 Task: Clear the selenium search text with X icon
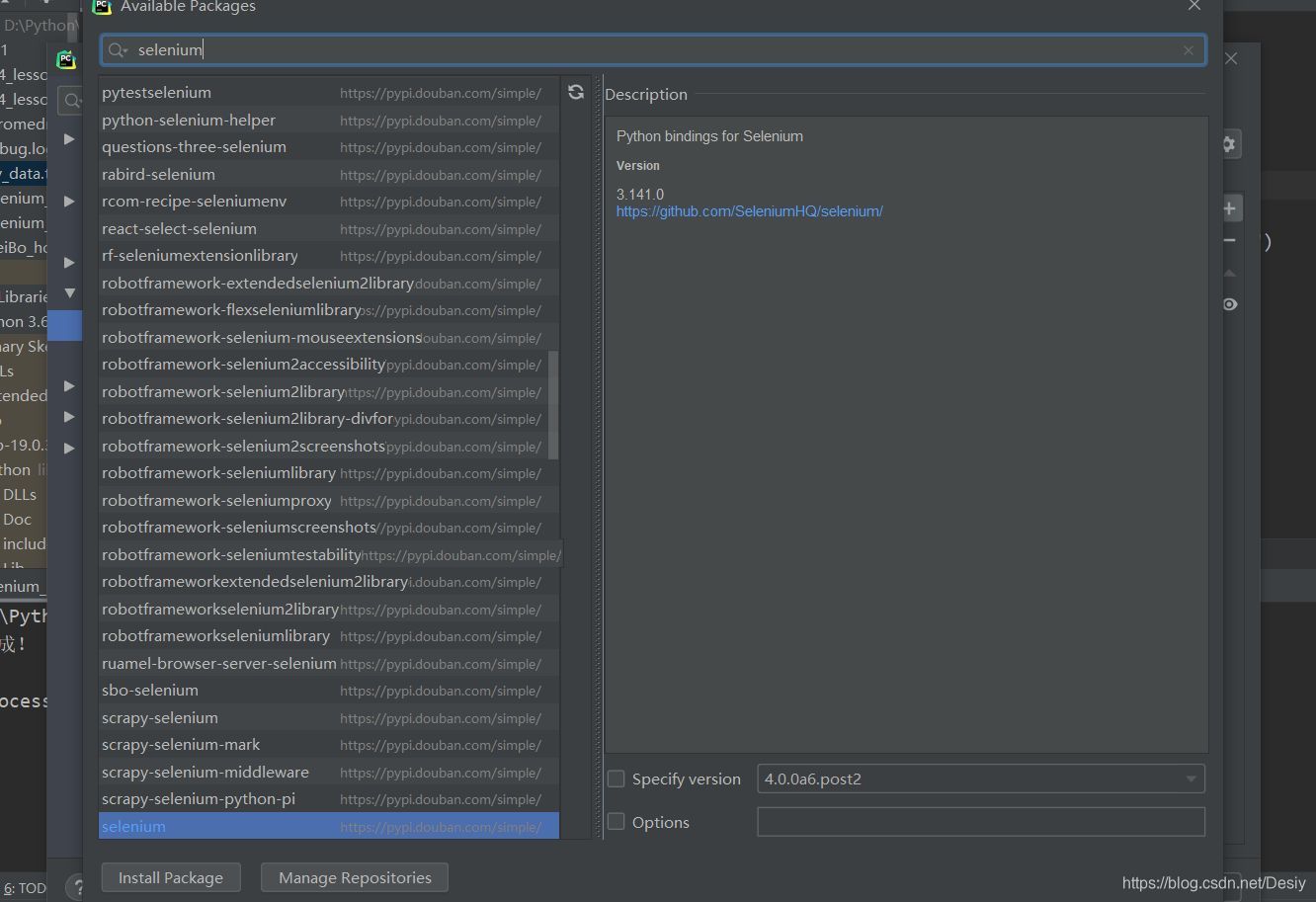[x=1189, y=50]
